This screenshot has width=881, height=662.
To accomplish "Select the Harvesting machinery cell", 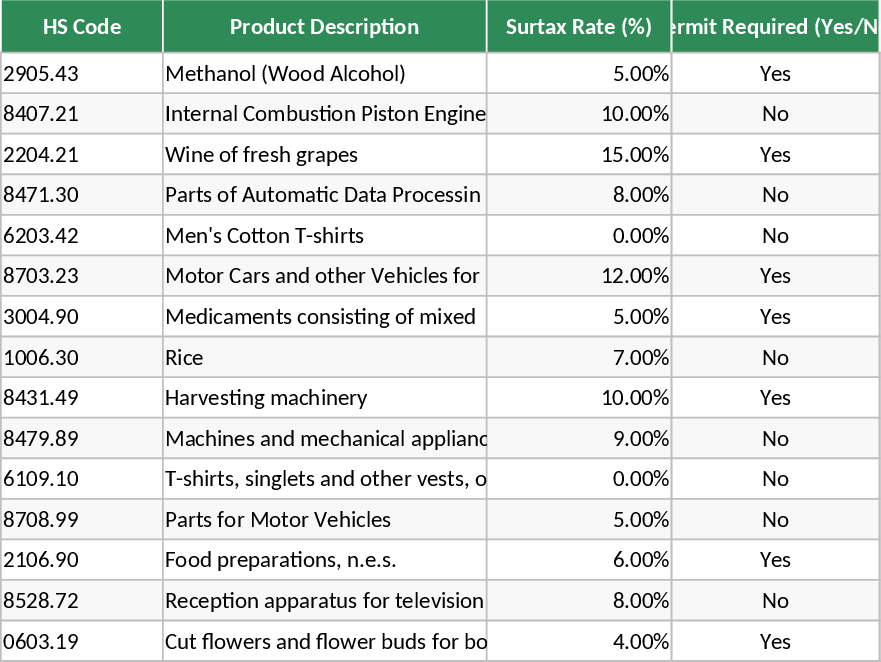I will pos(324,398).
